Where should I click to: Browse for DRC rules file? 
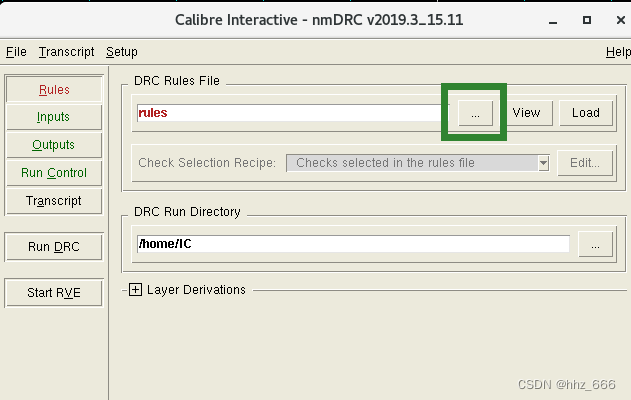tap(475, 113)
